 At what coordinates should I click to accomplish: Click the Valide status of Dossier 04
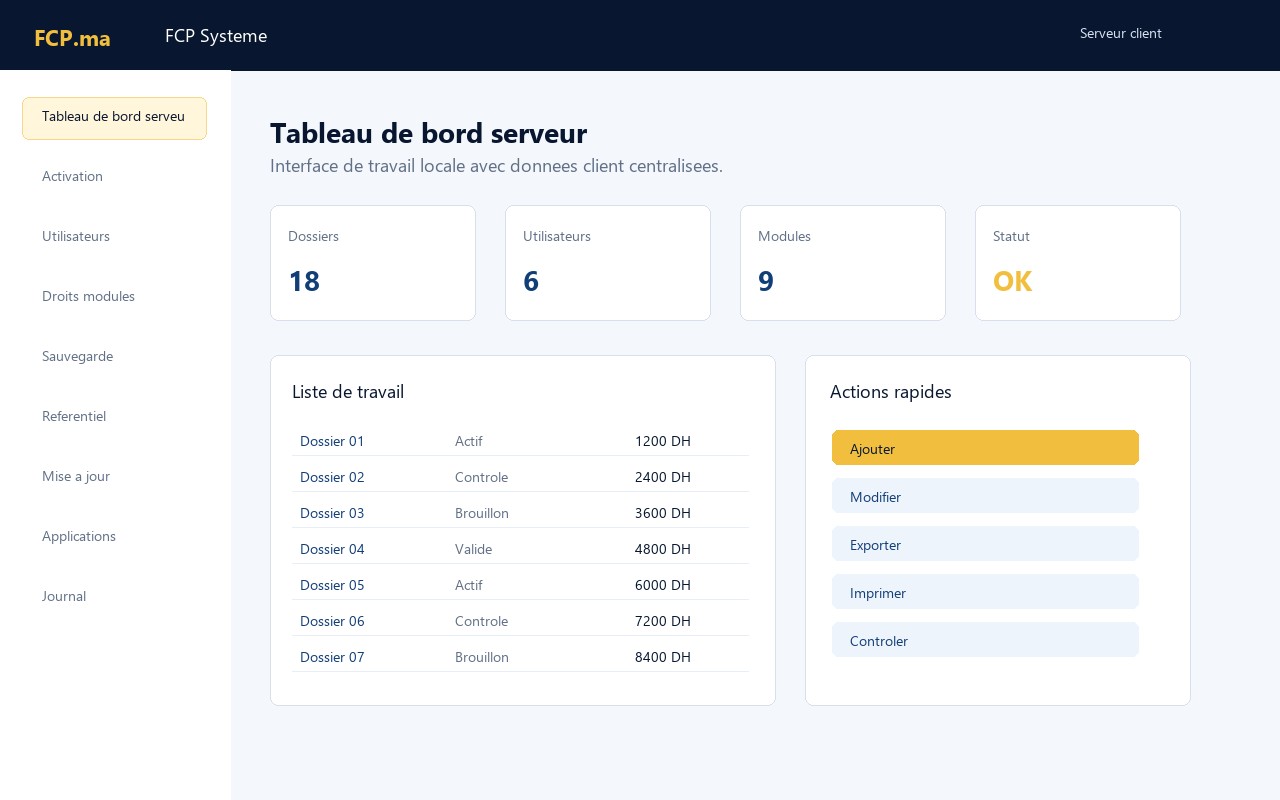(x=473, y=549)
